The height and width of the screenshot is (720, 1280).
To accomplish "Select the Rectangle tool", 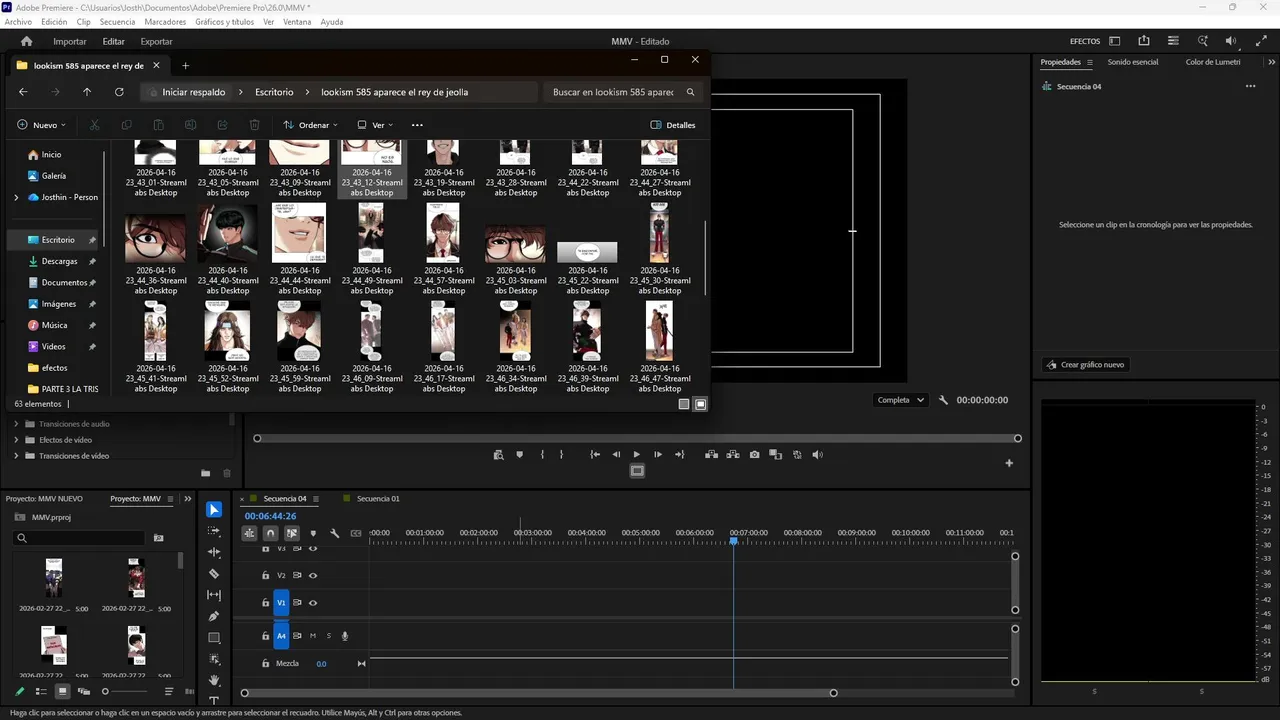I will pyautogui.click(x=214, y=638).
